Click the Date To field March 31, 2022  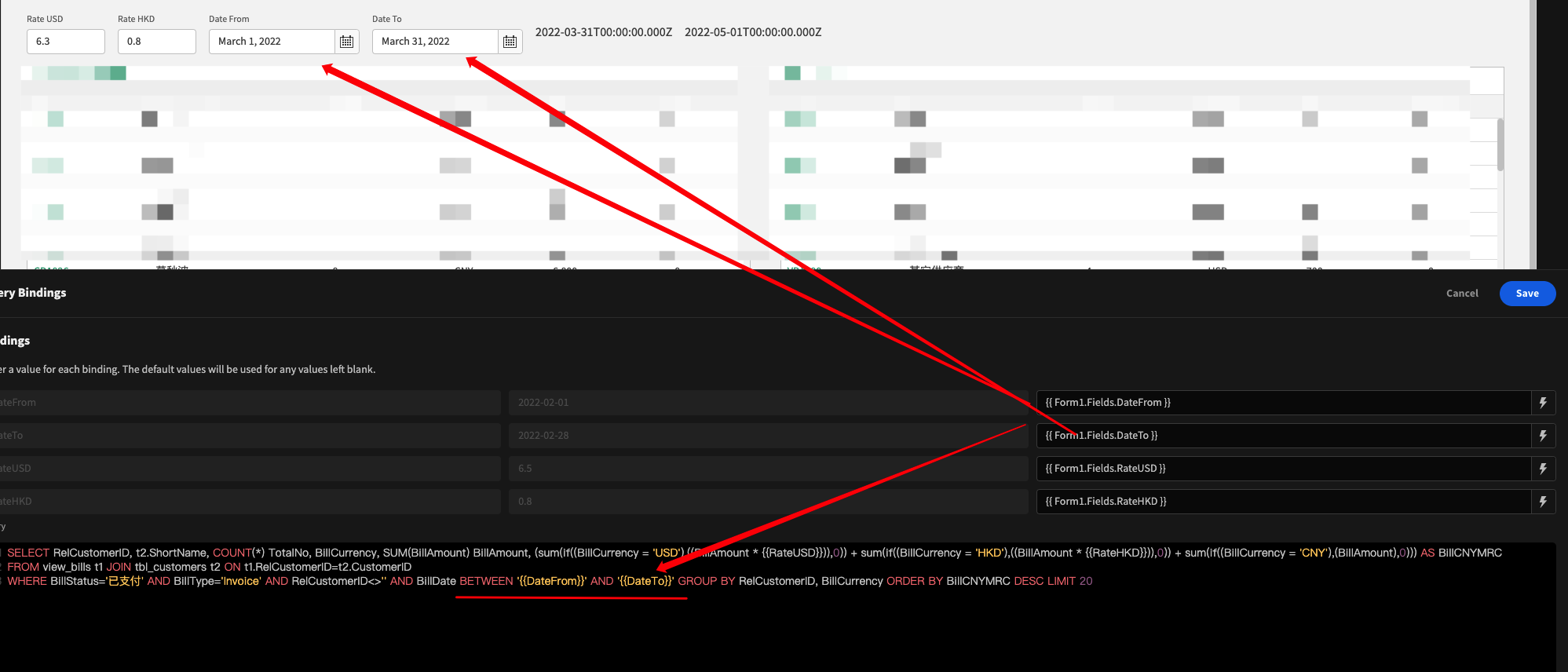point(435,42)
